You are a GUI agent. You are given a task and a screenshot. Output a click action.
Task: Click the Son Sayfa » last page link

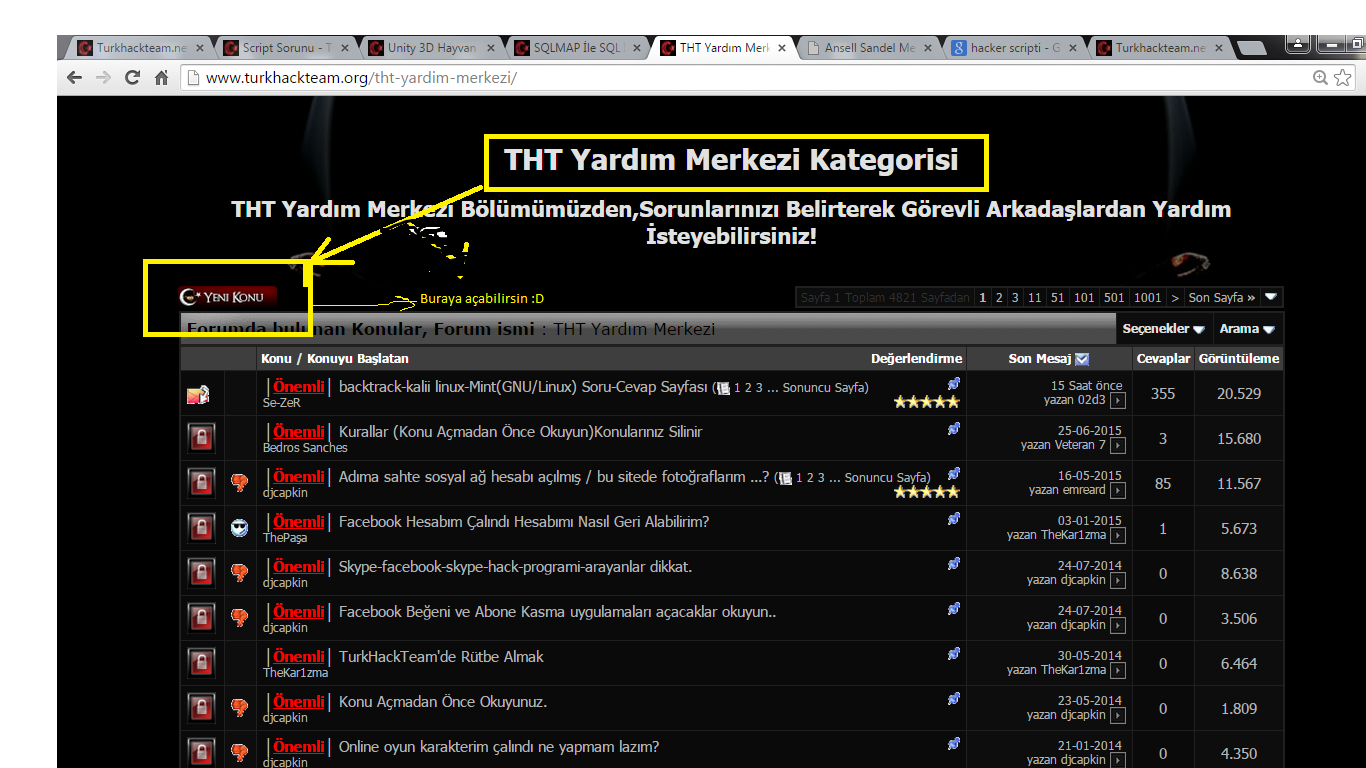tap(1222, 297)
